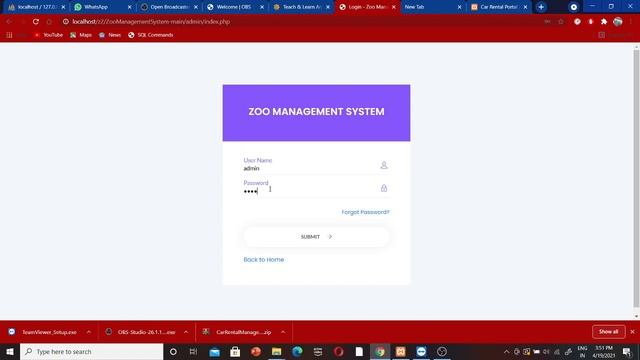Image resolution: width=640 pixels, height=360 pixels.
Task: Open the Chrome three-dot menu
Action: 631,22
